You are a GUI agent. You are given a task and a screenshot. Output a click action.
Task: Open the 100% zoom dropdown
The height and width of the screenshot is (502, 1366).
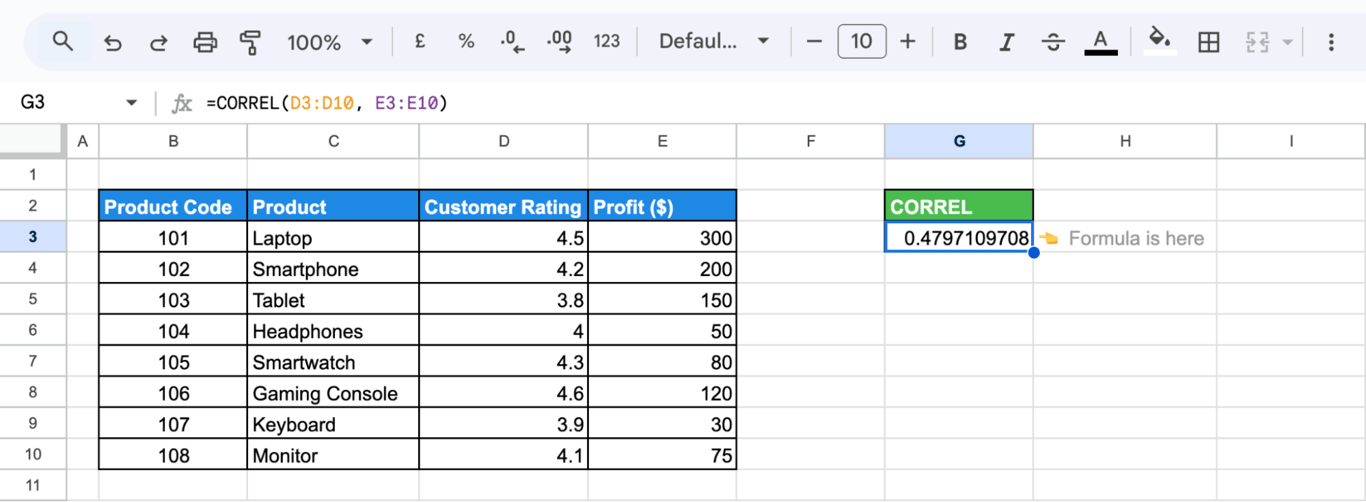(x=329, y=42)
